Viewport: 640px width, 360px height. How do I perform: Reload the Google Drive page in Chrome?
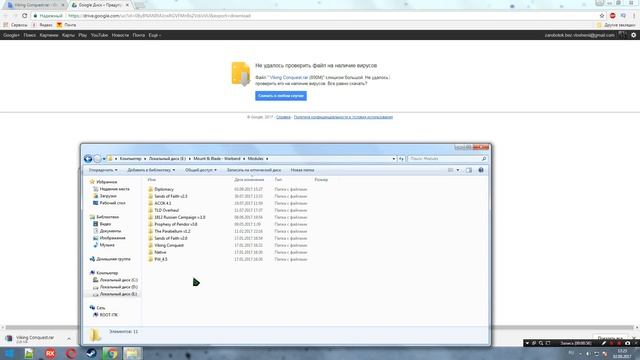(x=24, y=16)
